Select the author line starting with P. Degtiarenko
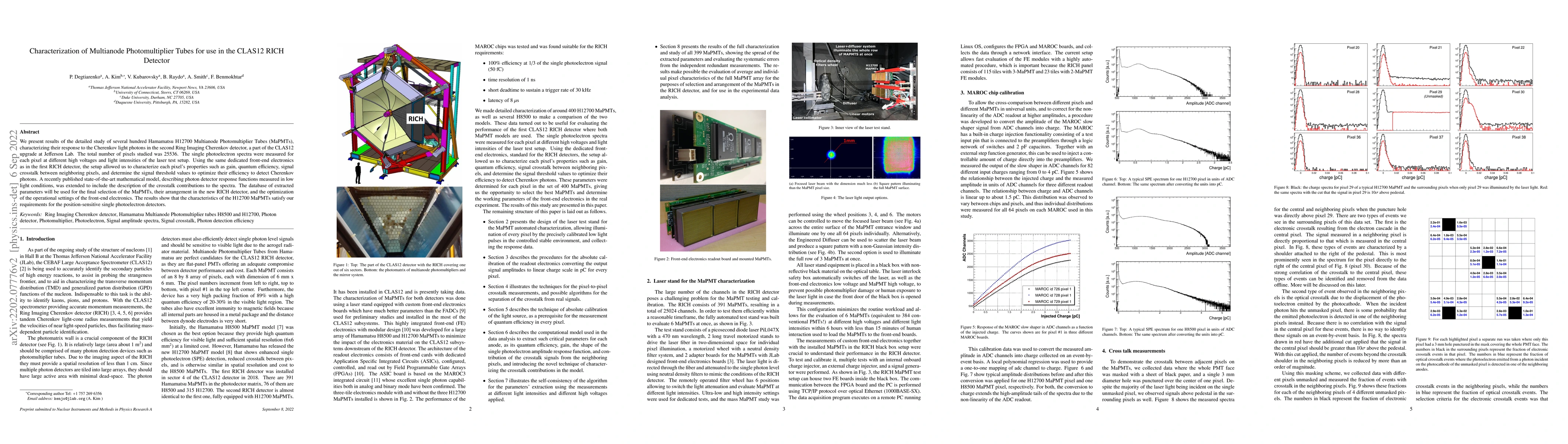This screenshot has height=444, width=1568. click(x=156, y=77)
